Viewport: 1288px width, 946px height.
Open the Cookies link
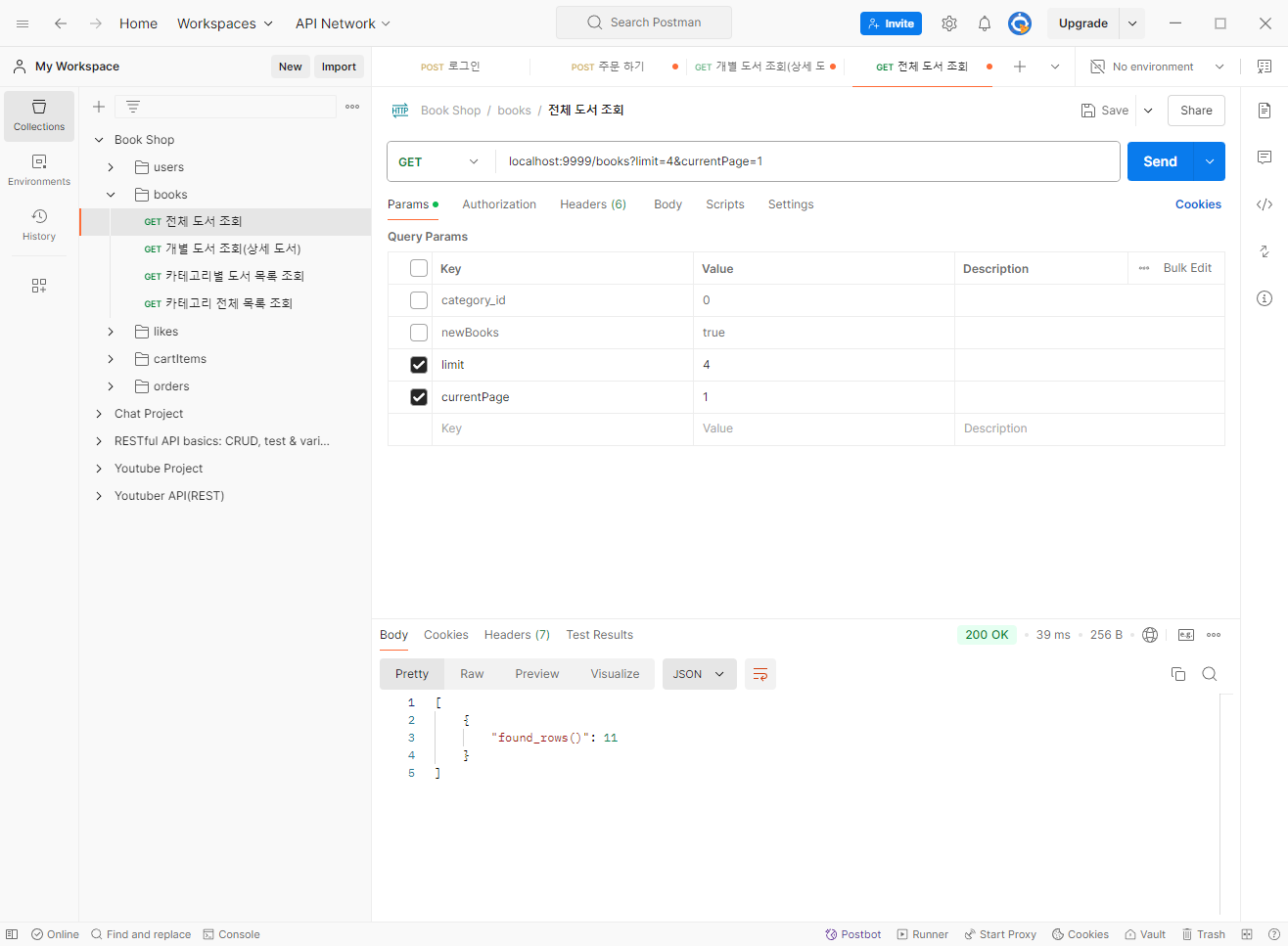(1199, 204)
